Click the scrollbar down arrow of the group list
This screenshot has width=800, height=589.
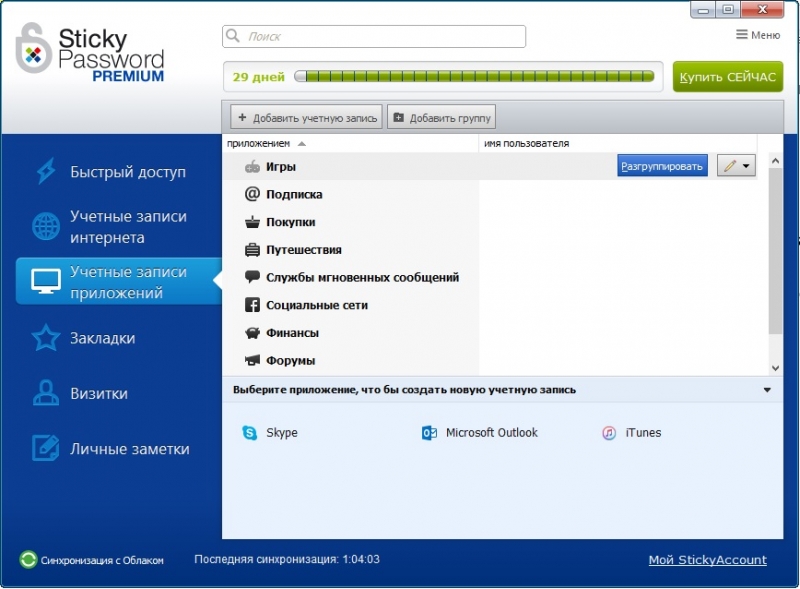point(776,368)
